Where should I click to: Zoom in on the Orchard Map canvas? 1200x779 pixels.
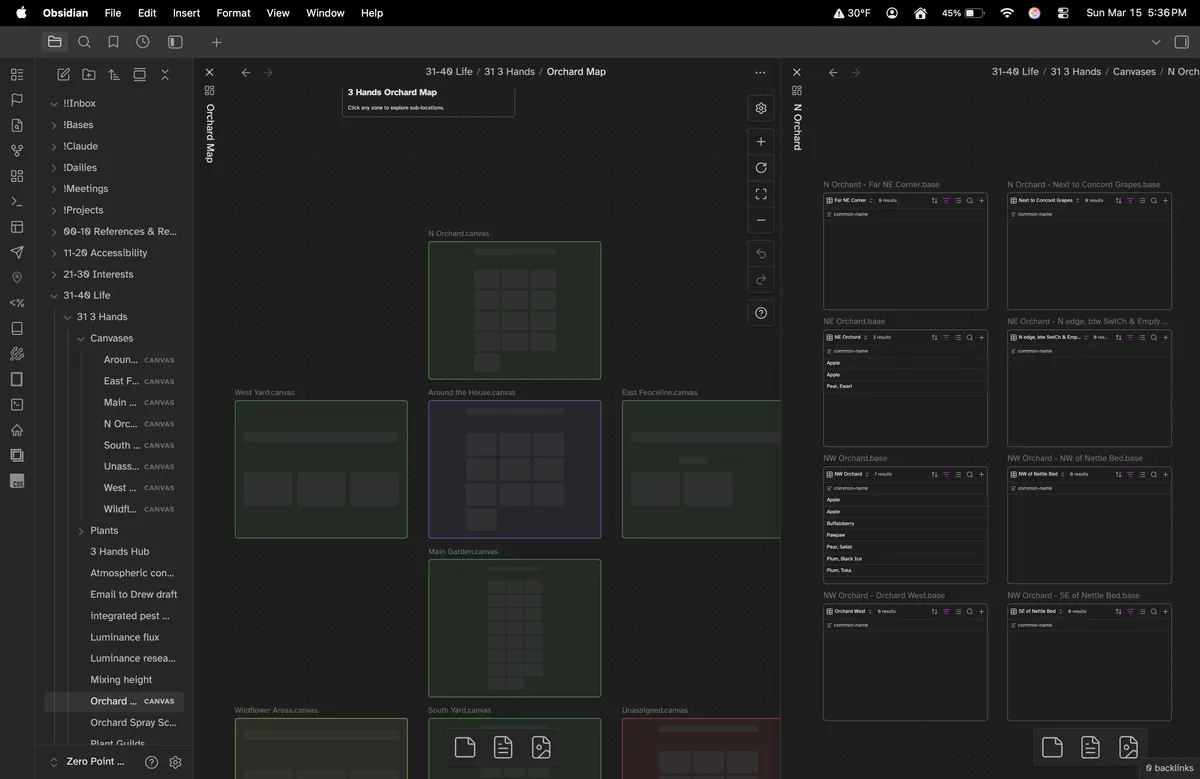[761, 142]
